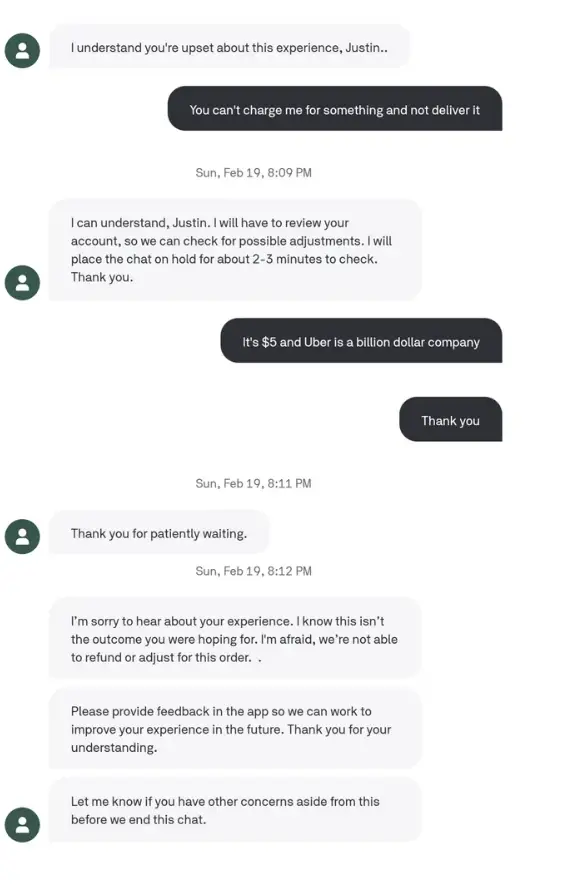Click the Sun, Feb 19, 8:09 PM timestamp
Screen dimensions: 584x894
tap(253, 173)
